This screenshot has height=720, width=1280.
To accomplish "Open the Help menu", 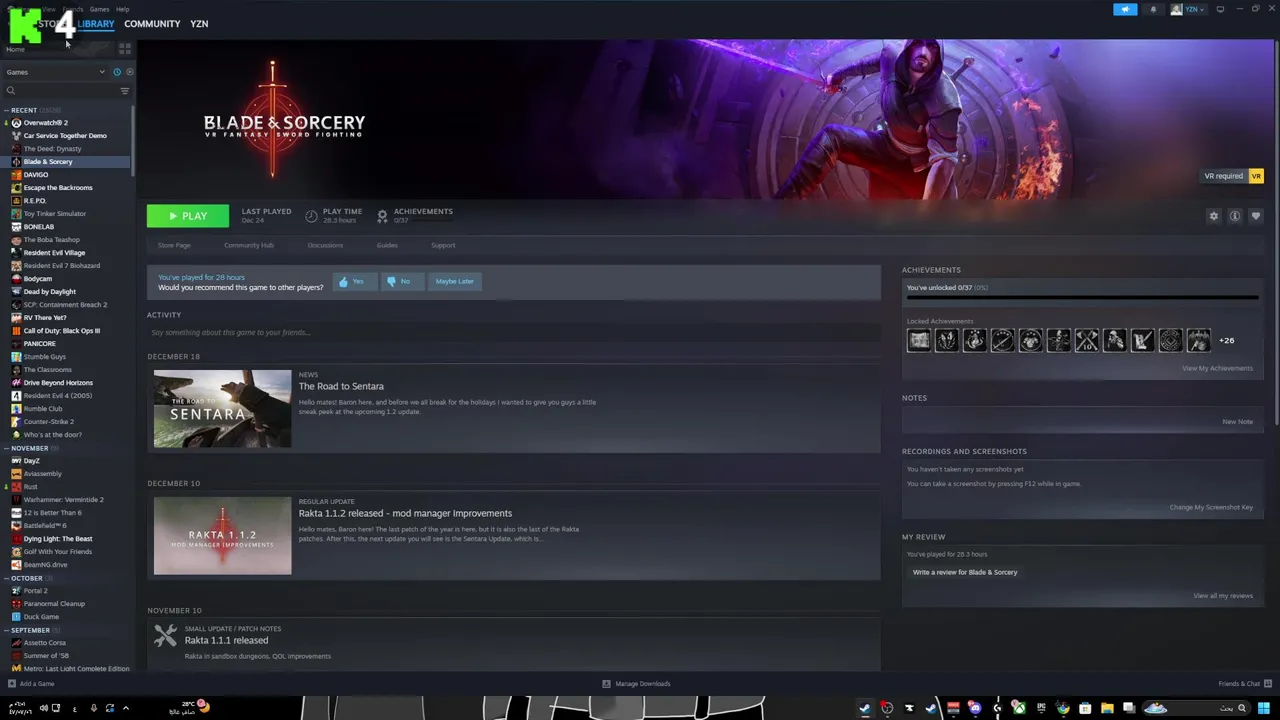I will click(x=122, y=9).
